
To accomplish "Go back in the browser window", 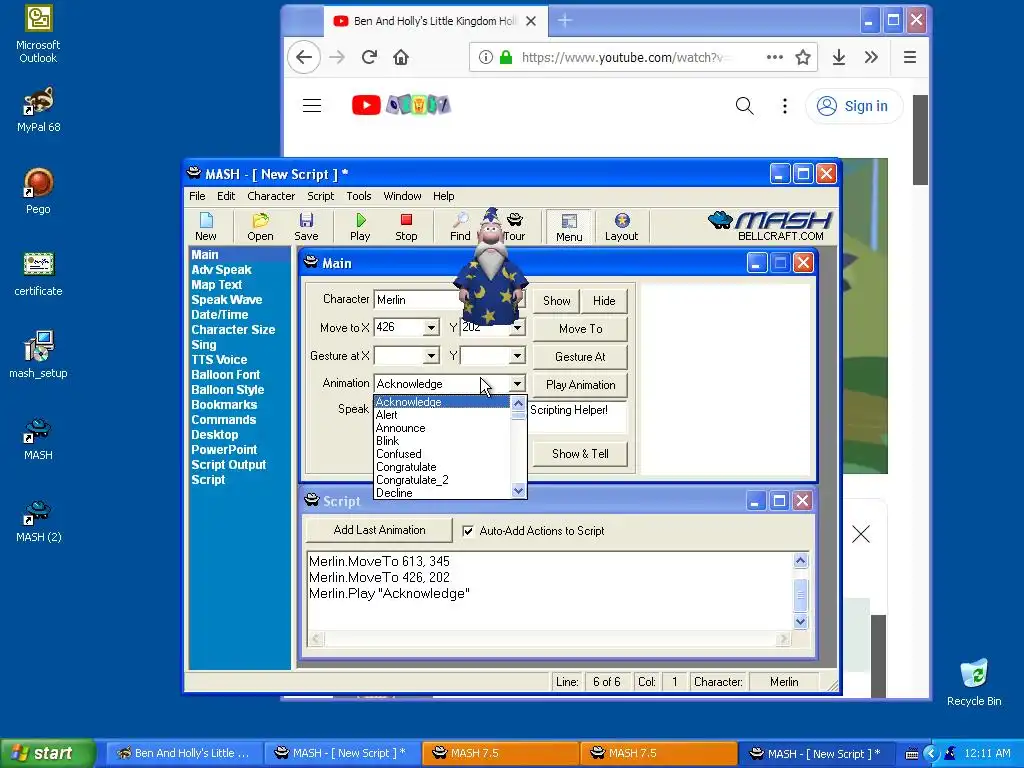I will 304,57.
